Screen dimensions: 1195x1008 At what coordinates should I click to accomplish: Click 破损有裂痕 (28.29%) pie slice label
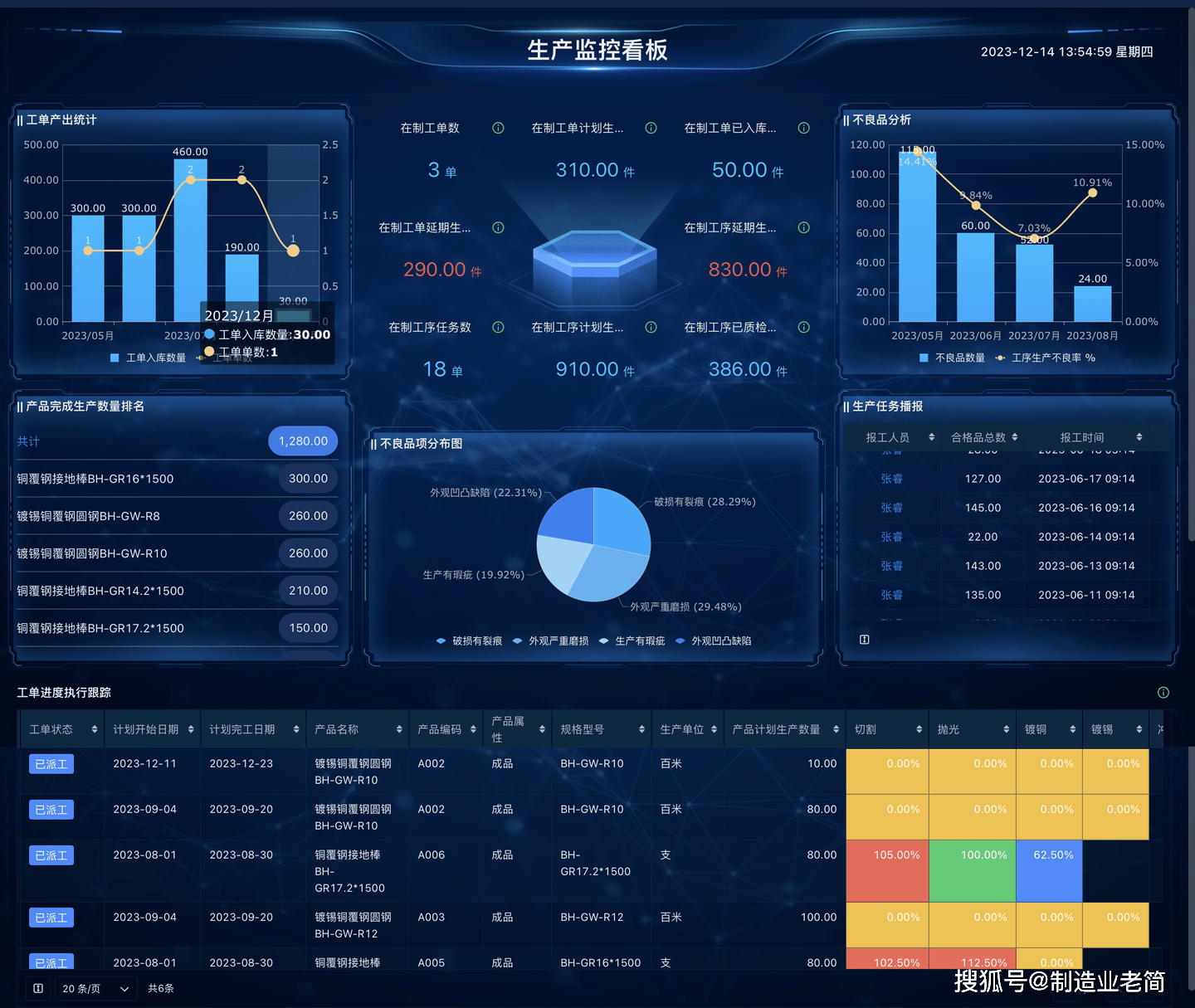(705, 502)
